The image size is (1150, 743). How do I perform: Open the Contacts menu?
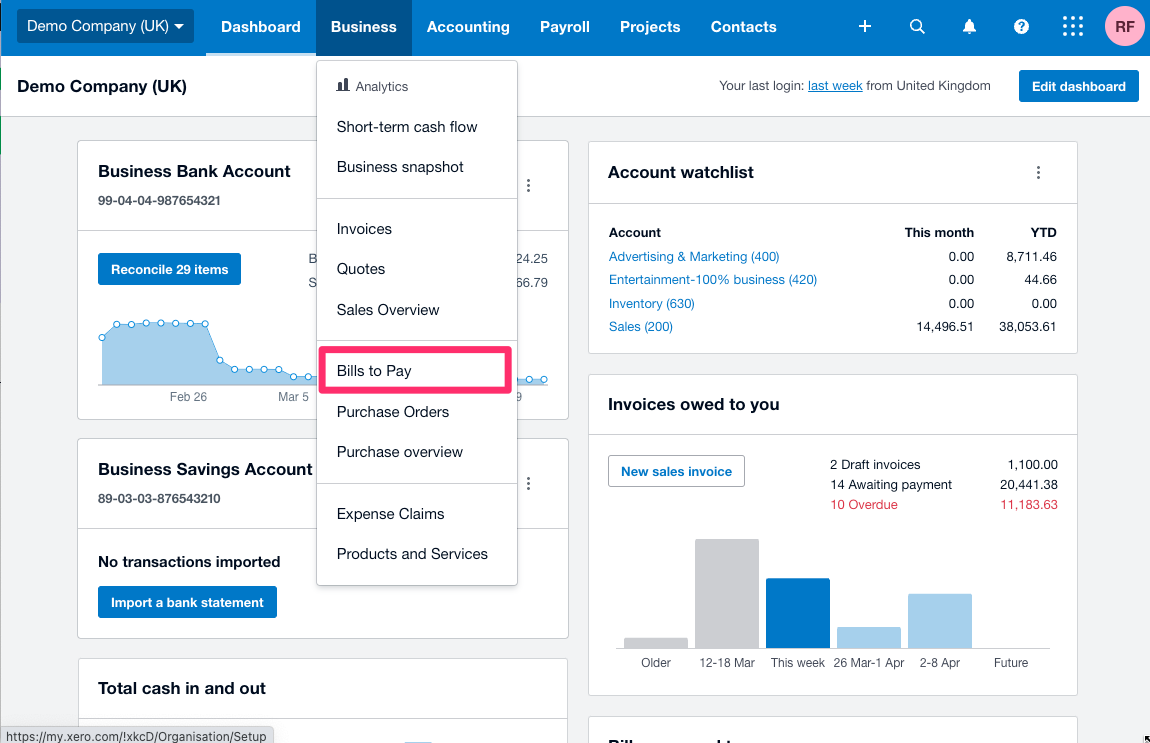click(x=743, y=27)
